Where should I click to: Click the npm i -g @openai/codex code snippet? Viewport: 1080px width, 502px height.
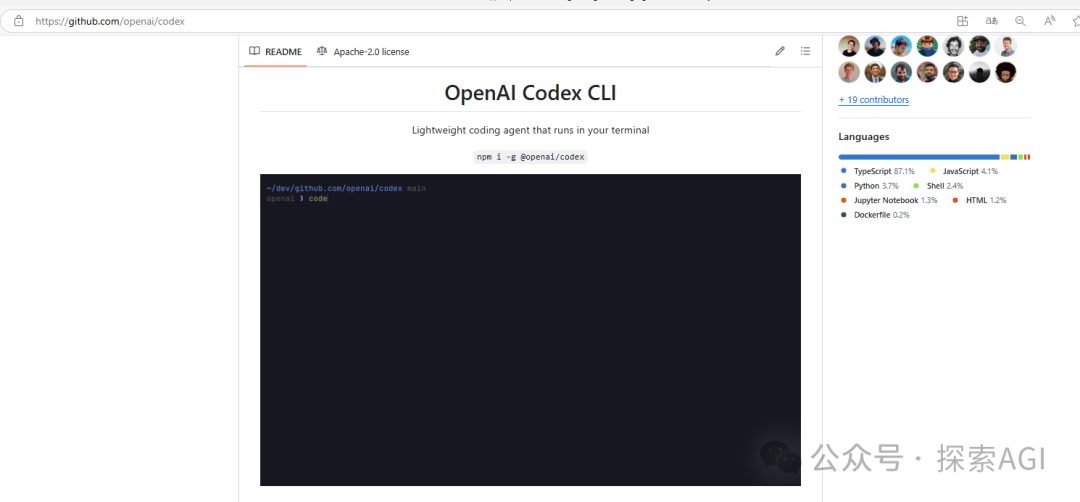click(x=530, y=157)
